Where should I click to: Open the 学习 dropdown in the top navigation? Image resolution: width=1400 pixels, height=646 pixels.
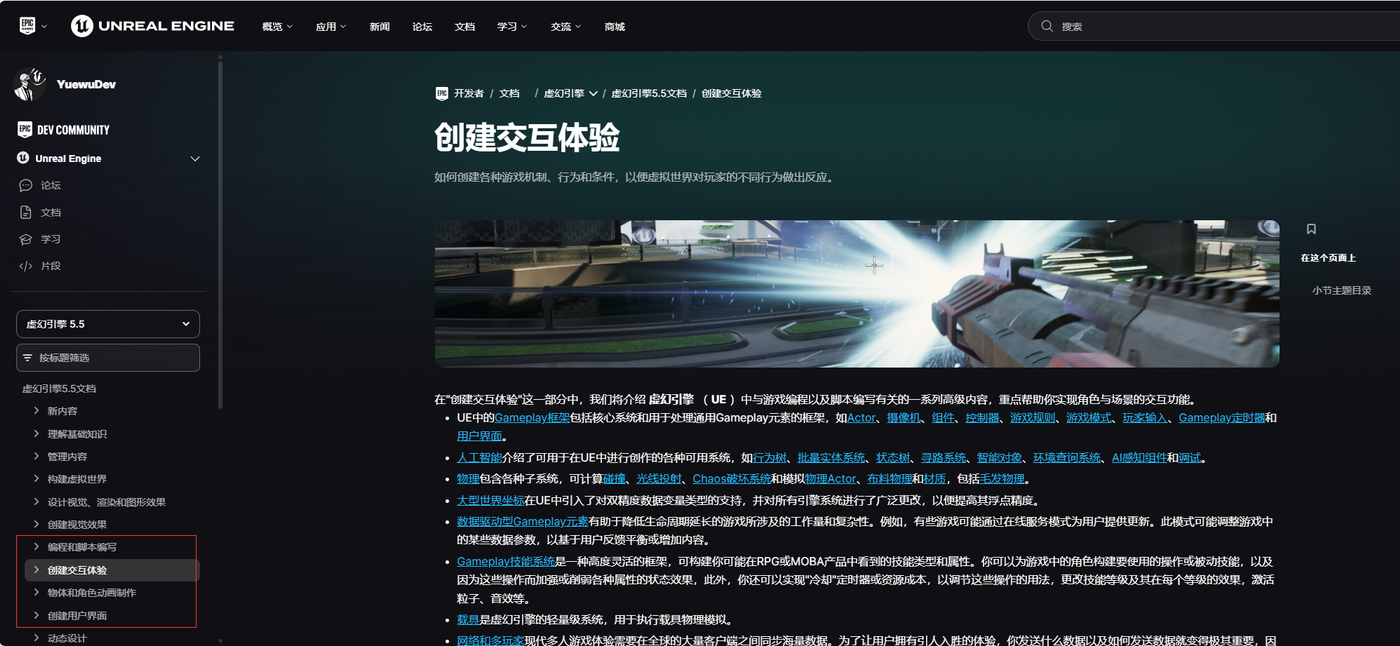[x=512, y=27]
